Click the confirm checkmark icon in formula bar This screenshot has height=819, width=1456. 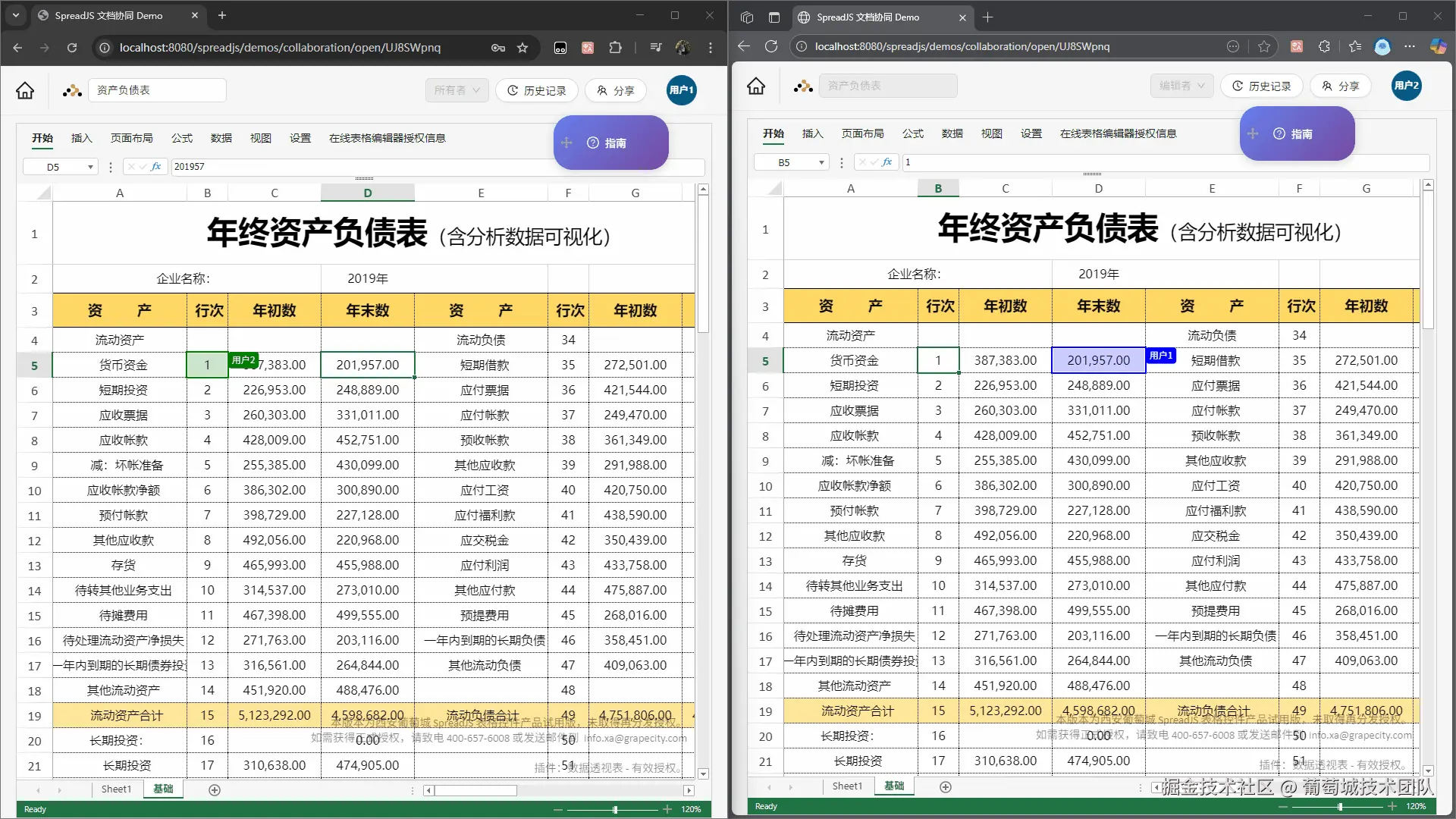coord(143,166)
